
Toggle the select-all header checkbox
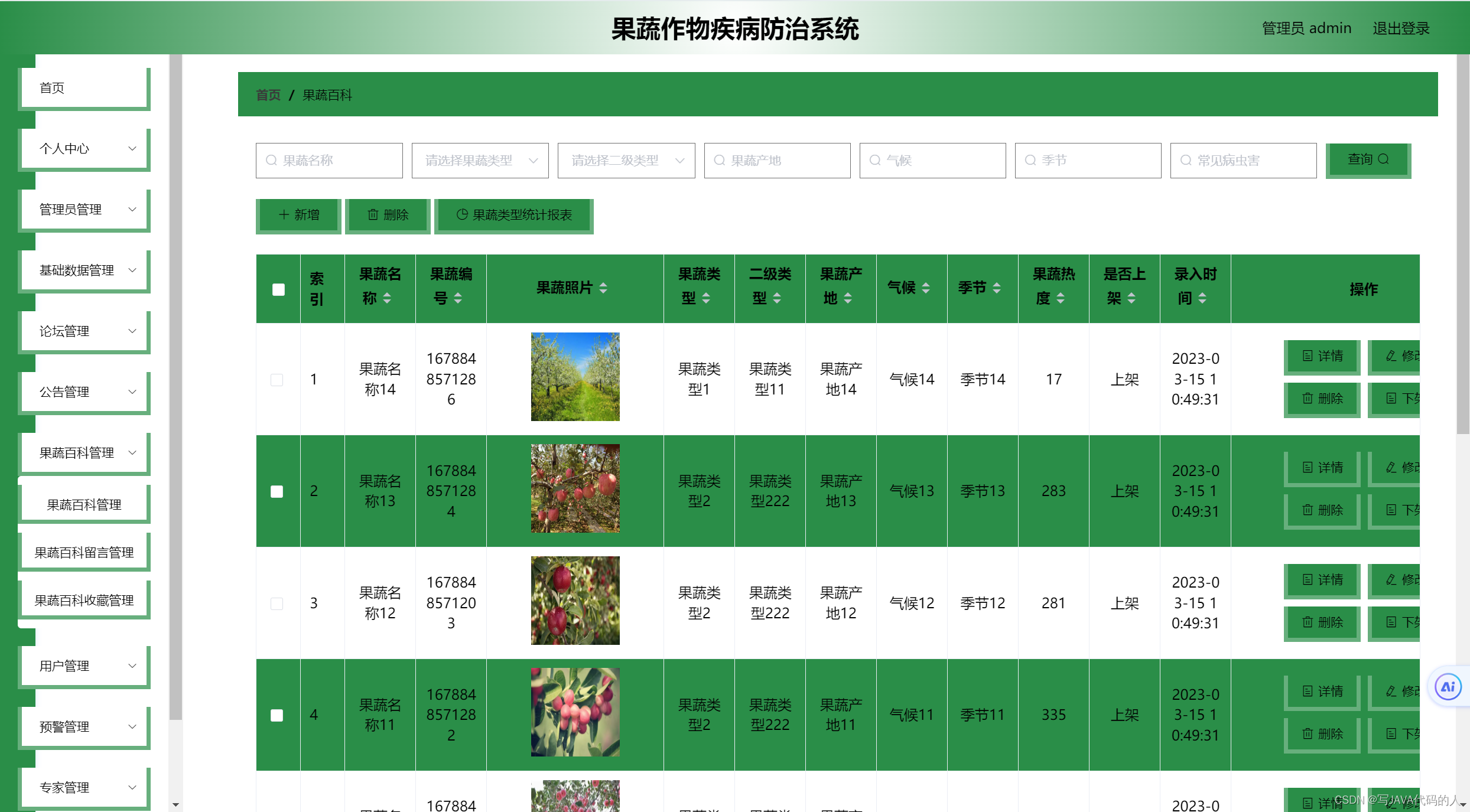coord(278,289)
